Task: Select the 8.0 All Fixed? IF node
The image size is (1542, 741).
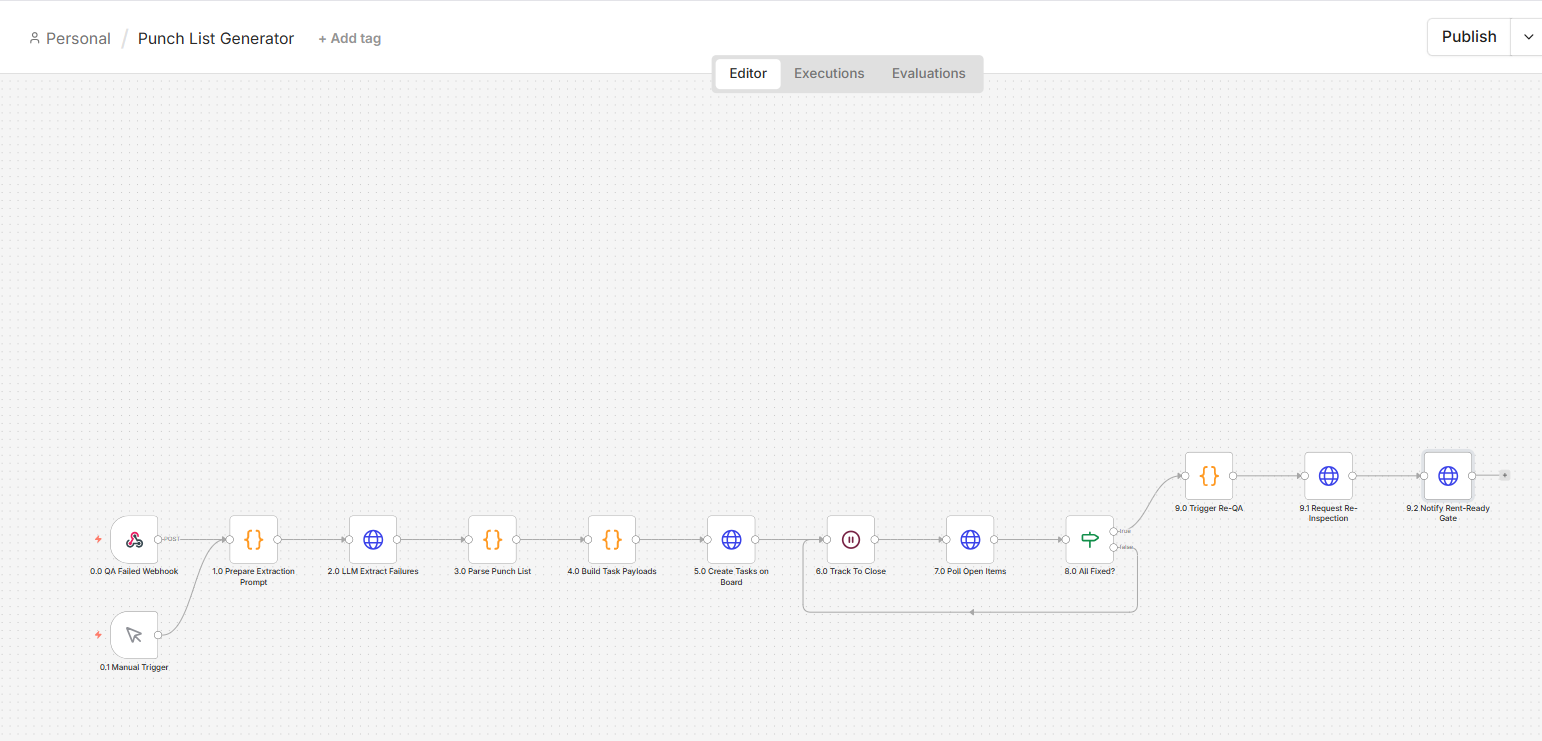Action: 1090,540
